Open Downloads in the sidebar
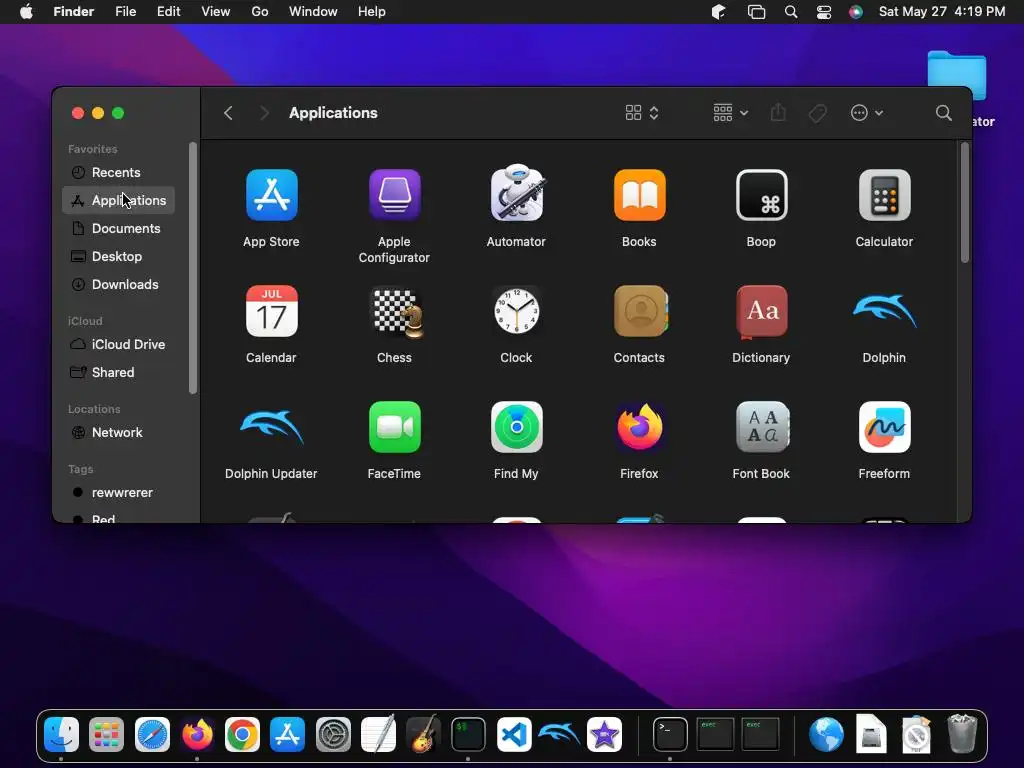This screenshot has width=1024, height=768. tap(118, 285)
